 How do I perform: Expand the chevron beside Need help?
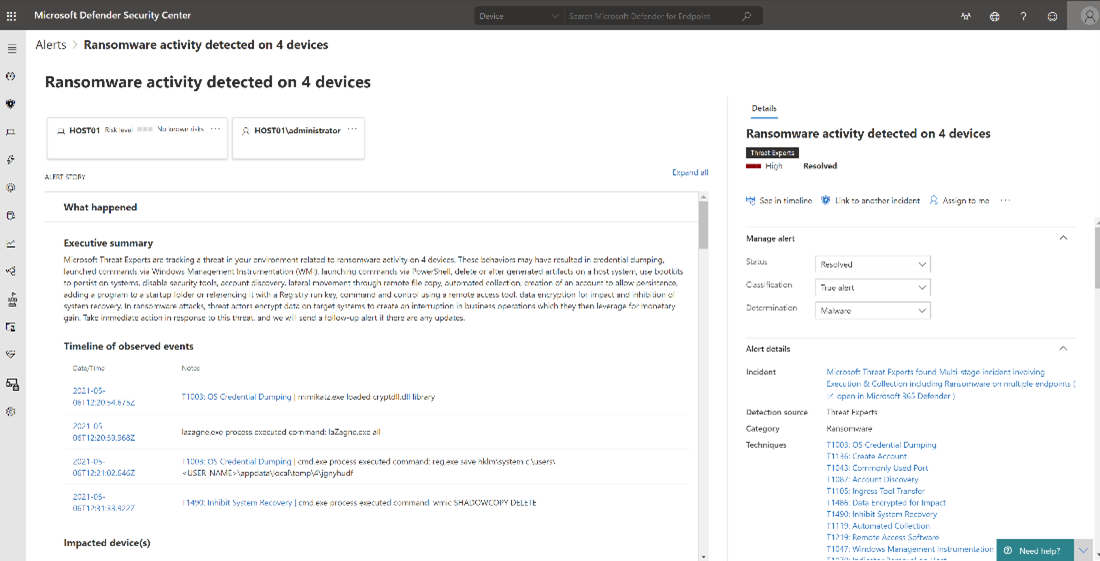click(x=1085, y=550)
